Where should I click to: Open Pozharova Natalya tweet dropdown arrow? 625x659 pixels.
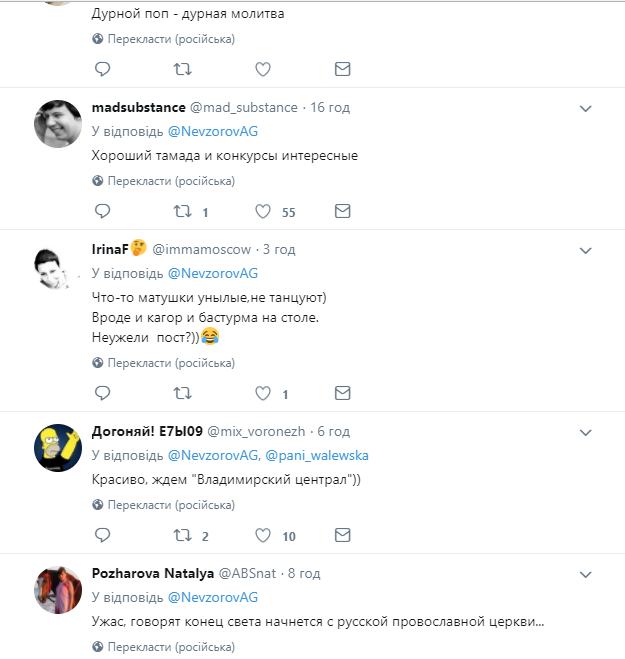[586, 575]
